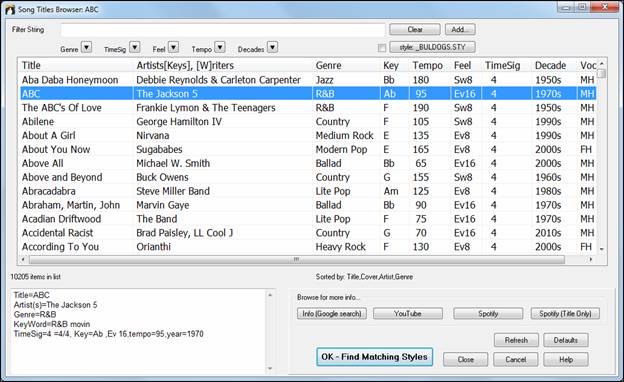Sort list by Tempo column header
The width and height of the screenshot is (624, 382).
(427, 66)
